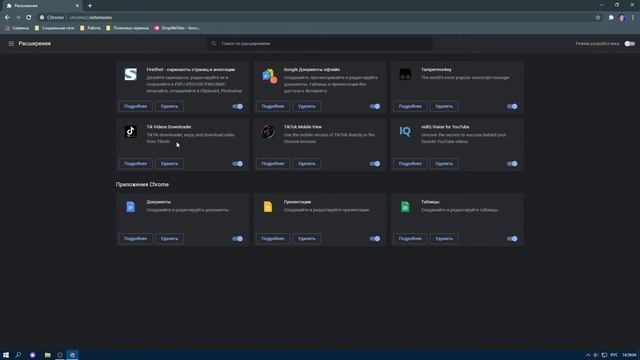The width and height of the screenshot is (640, 360).
Task: Click the TikTok Mobile View icon
Action: (x=268, y=131)
